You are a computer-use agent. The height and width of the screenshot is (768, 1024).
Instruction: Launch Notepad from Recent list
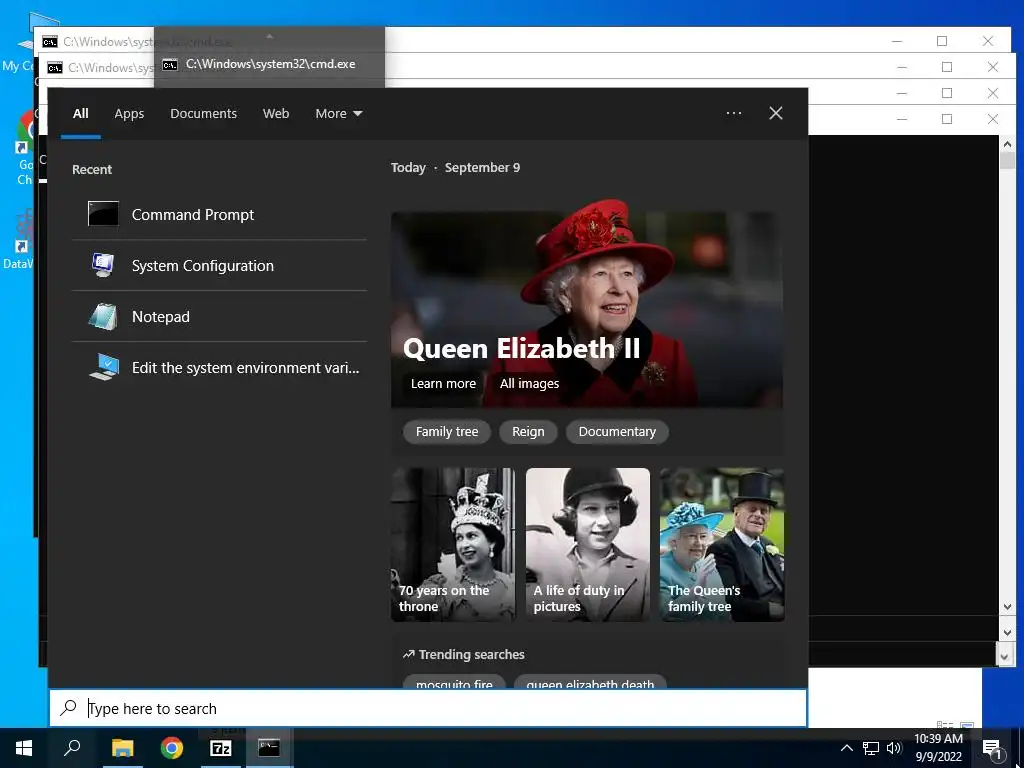pyautogui.click(x=219, y=316)
